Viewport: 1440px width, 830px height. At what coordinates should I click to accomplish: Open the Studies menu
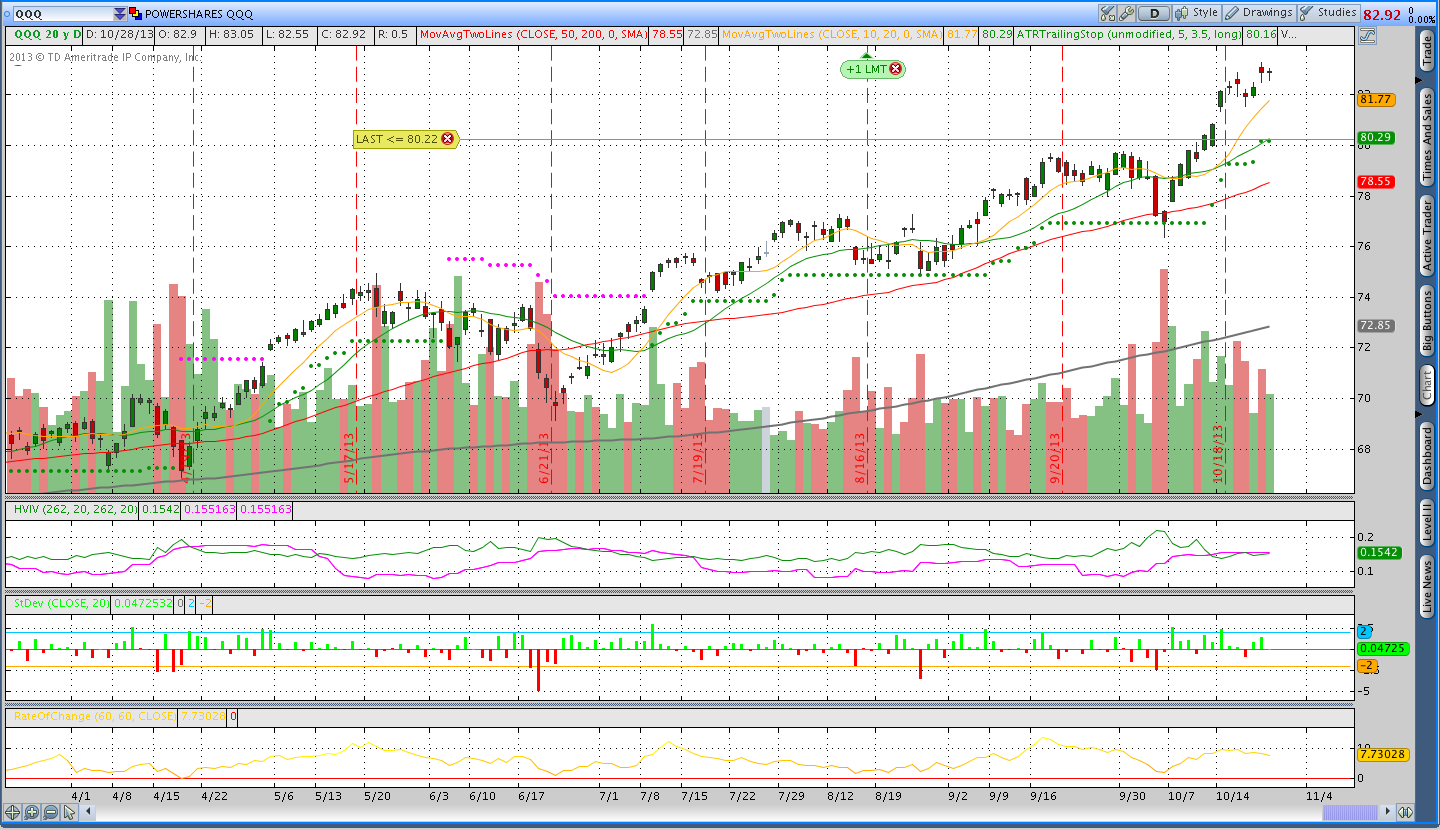(x=1328, y=13)
